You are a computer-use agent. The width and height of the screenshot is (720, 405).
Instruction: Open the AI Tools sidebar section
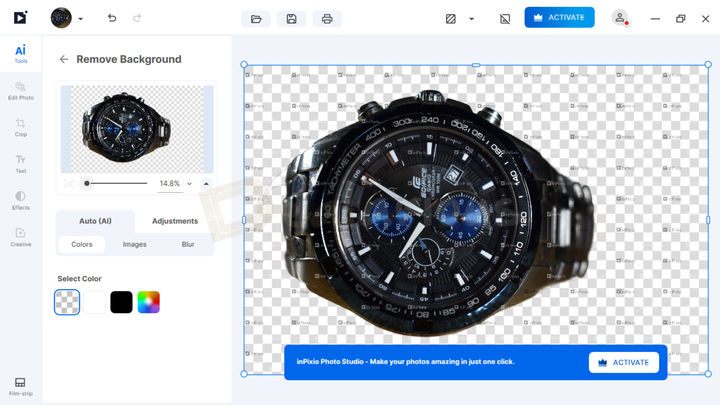[x=20, y=54]
